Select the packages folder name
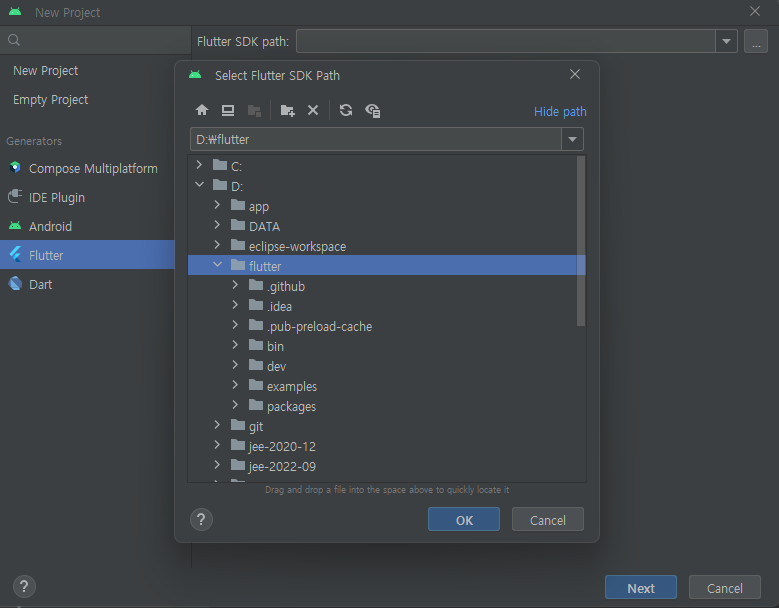Image resolution: width=779 pixels, height=608 pixels. coord(291,406)
